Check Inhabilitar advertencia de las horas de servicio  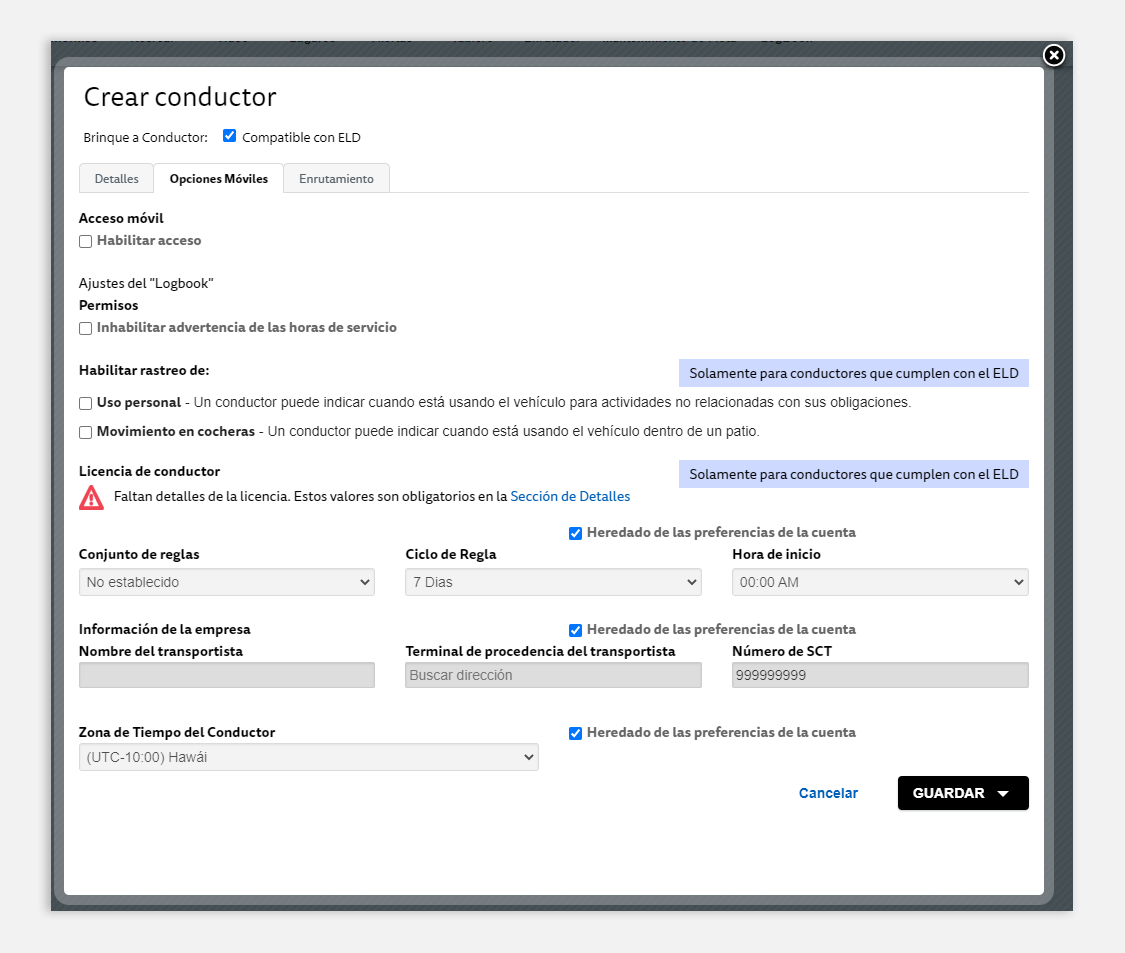pos(85,328)
